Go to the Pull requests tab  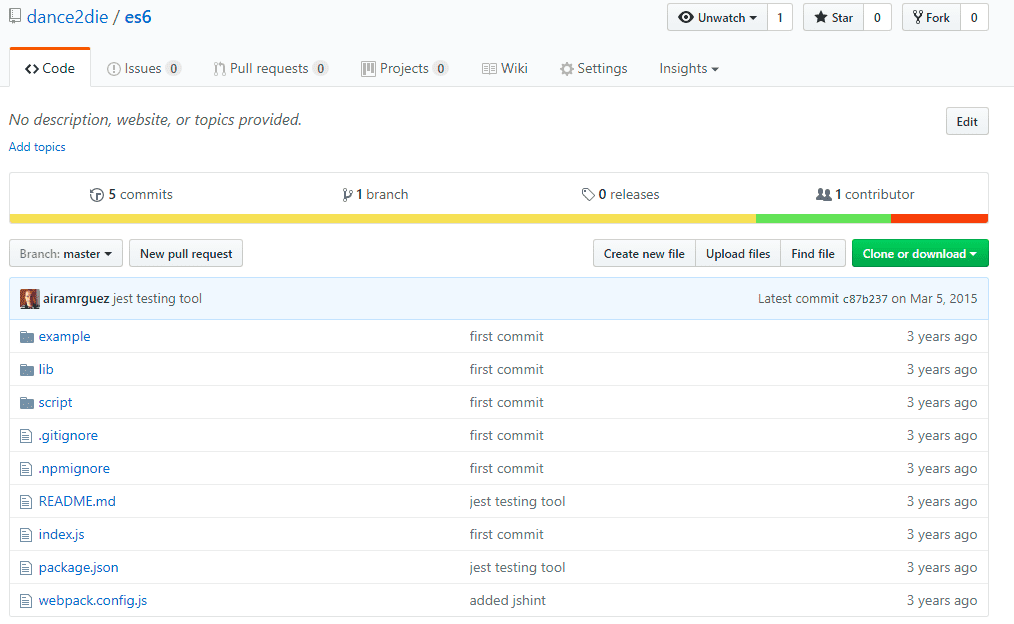pyautogui.click(x=269, y=69)
